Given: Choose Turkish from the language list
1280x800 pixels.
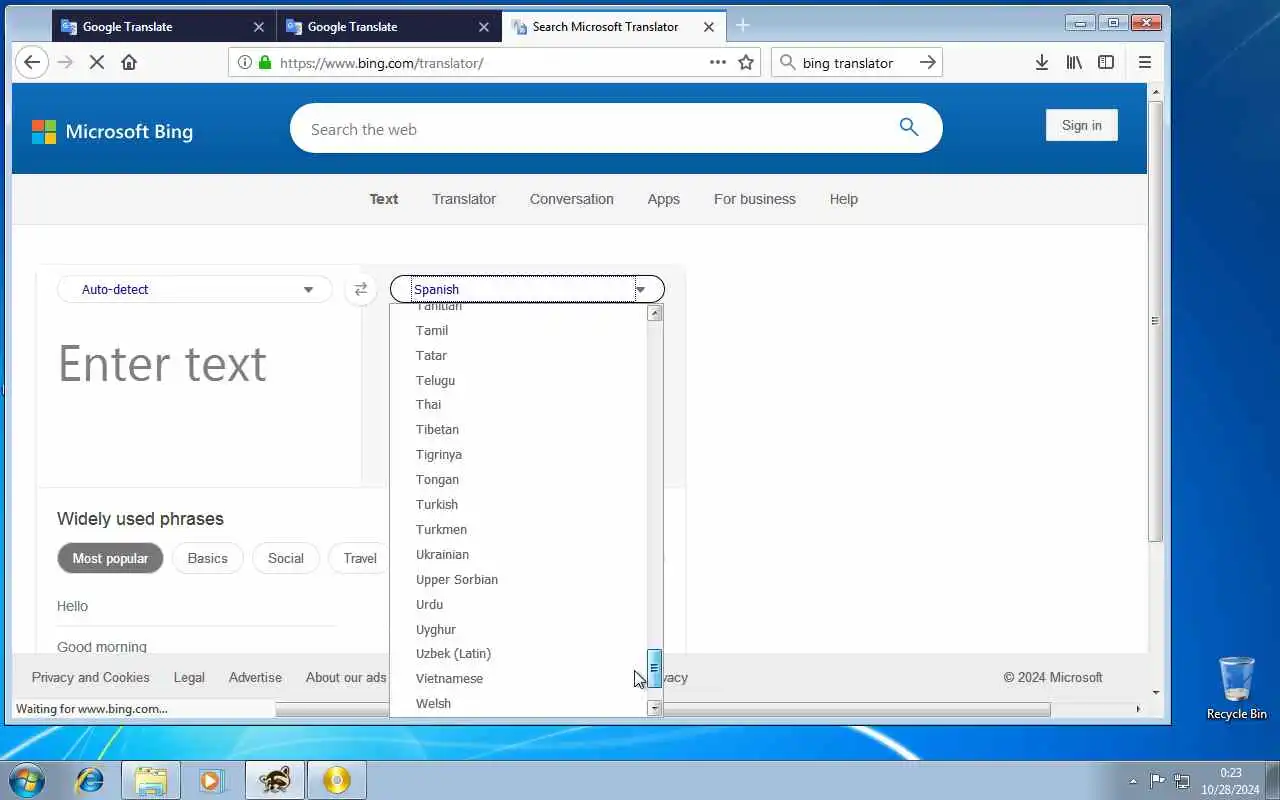Looking at the screenshot, I should [519, 504].
